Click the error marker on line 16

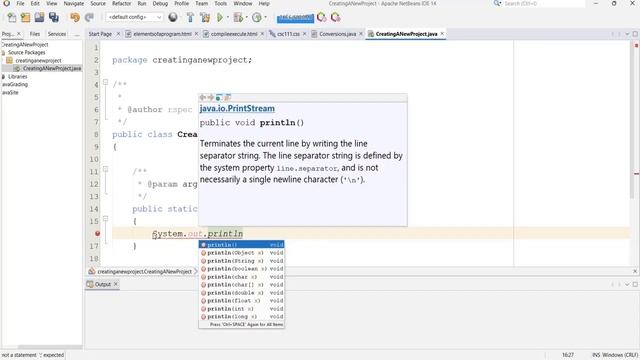pyautogui.click(x=97, y=233)
